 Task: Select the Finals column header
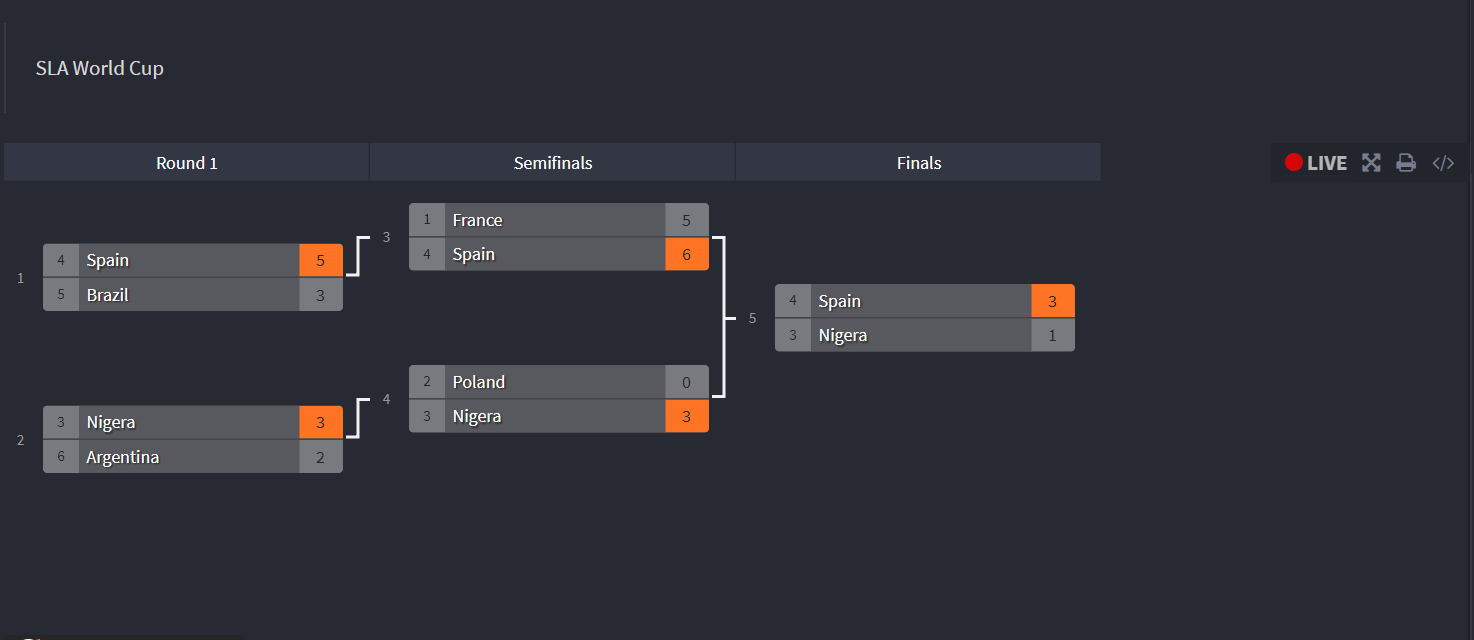coord(919,163)
